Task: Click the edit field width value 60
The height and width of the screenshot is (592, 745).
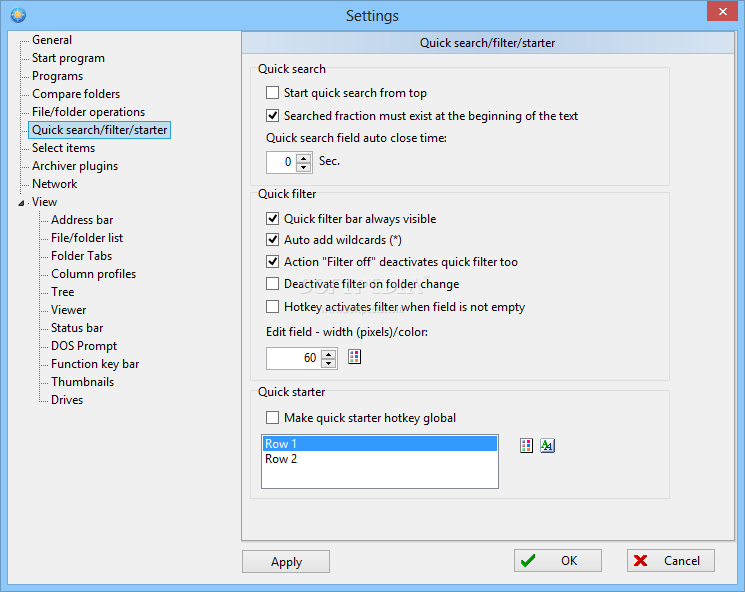Action: click(x=294, y=358)
